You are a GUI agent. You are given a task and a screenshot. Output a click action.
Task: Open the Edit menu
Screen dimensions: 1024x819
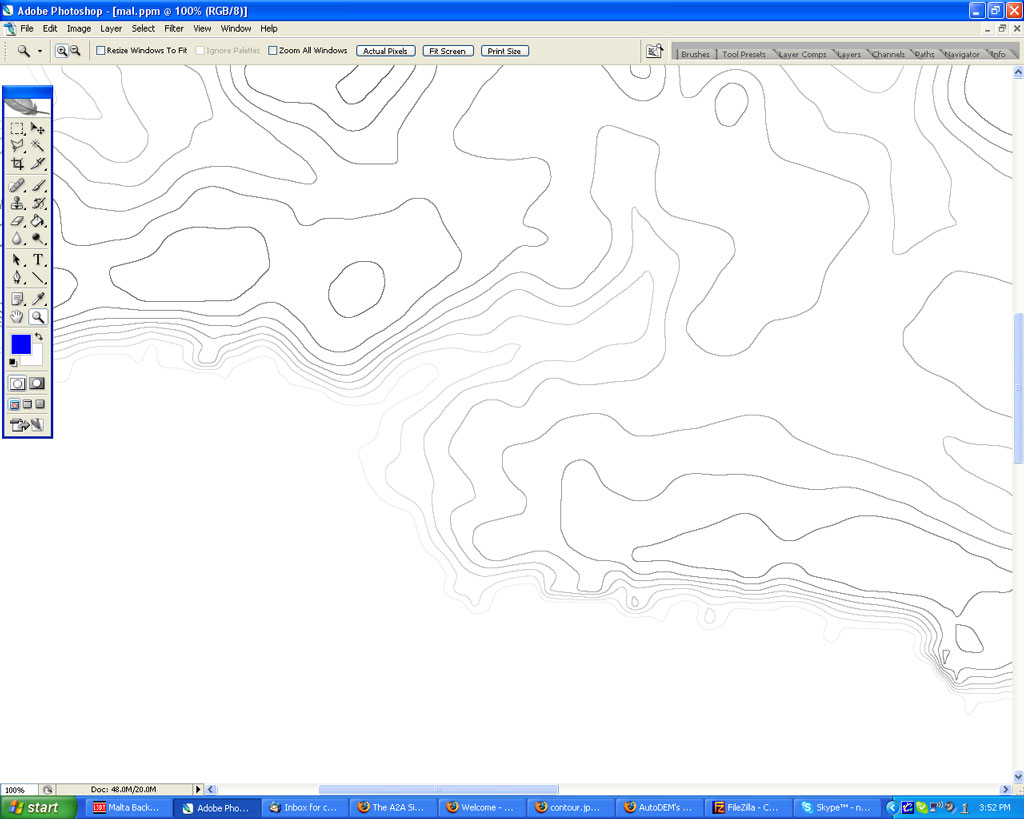[50, 29]
